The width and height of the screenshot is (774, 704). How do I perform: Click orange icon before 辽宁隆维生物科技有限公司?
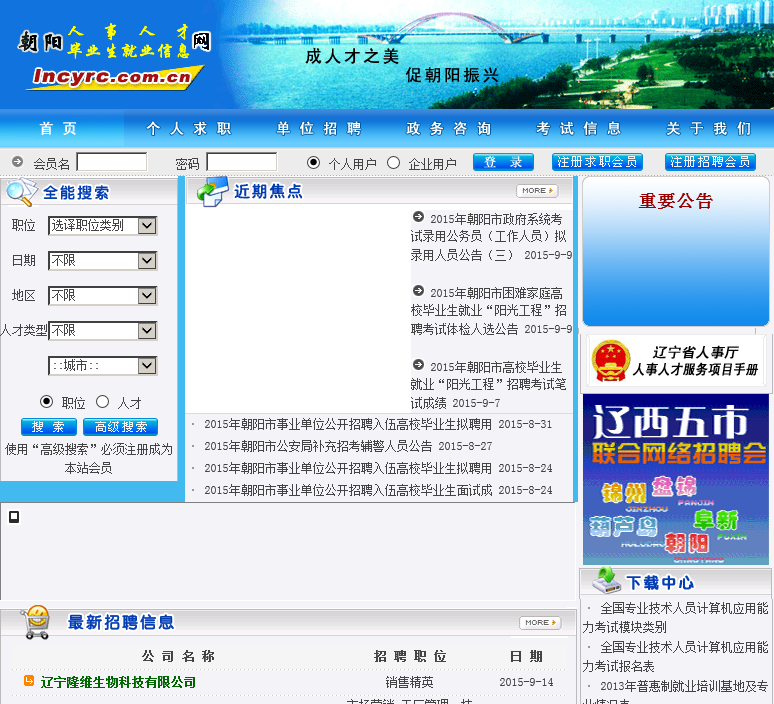pos(29,681)
